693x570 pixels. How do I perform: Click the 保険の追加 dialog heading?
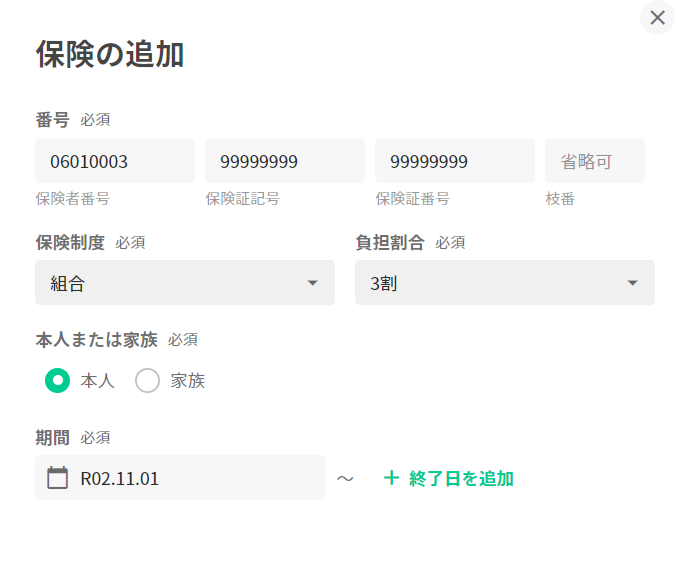click(110, 54)
